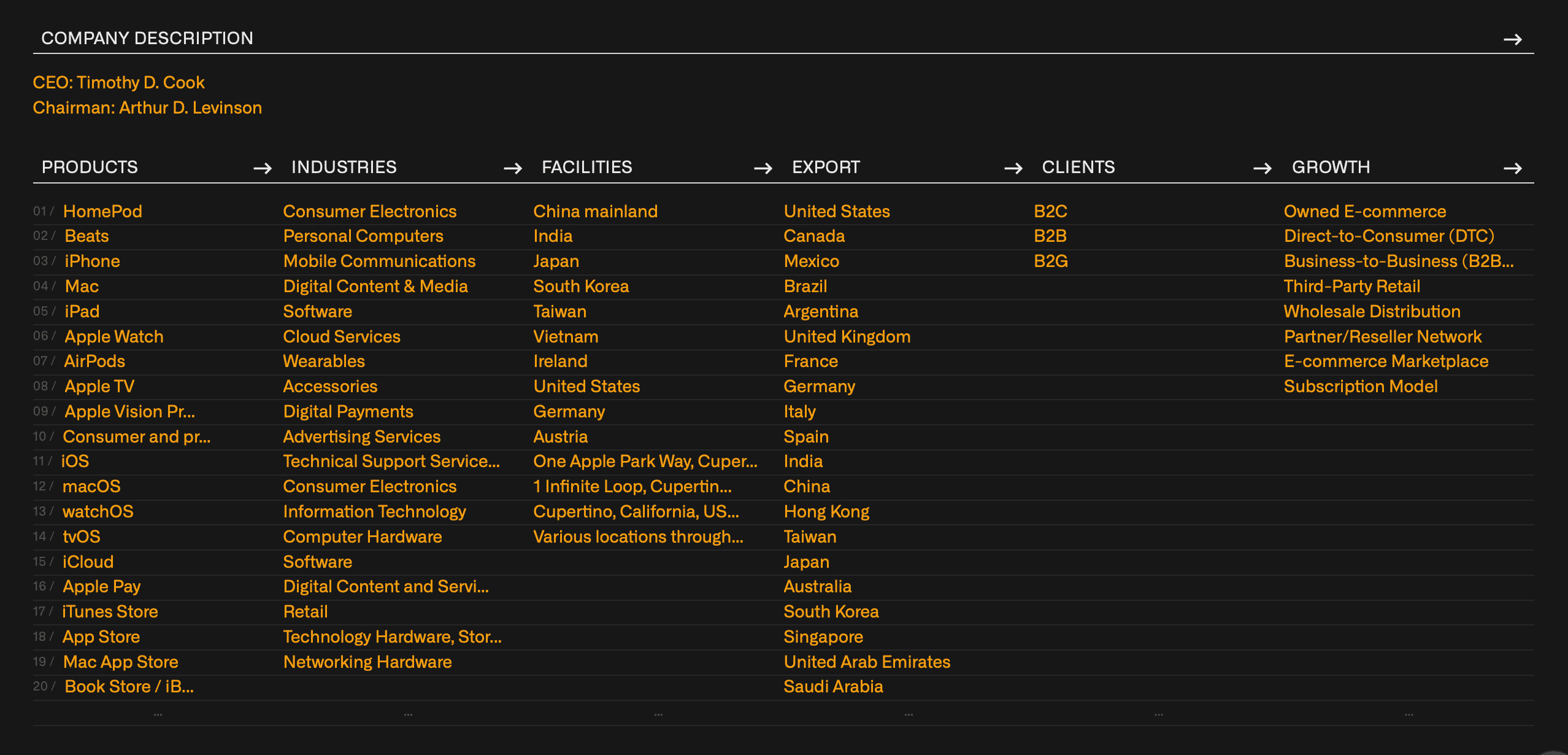Click the arrow icon next to GROWTH
This screenshot has width=1568, height=755.
1513,167
